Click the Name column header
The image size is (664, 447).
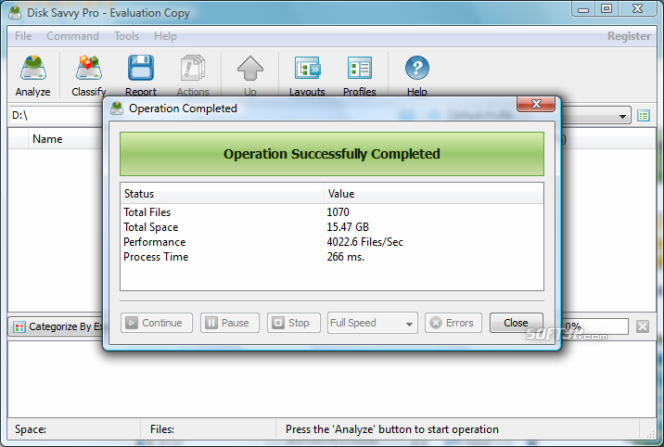[47, 139]
